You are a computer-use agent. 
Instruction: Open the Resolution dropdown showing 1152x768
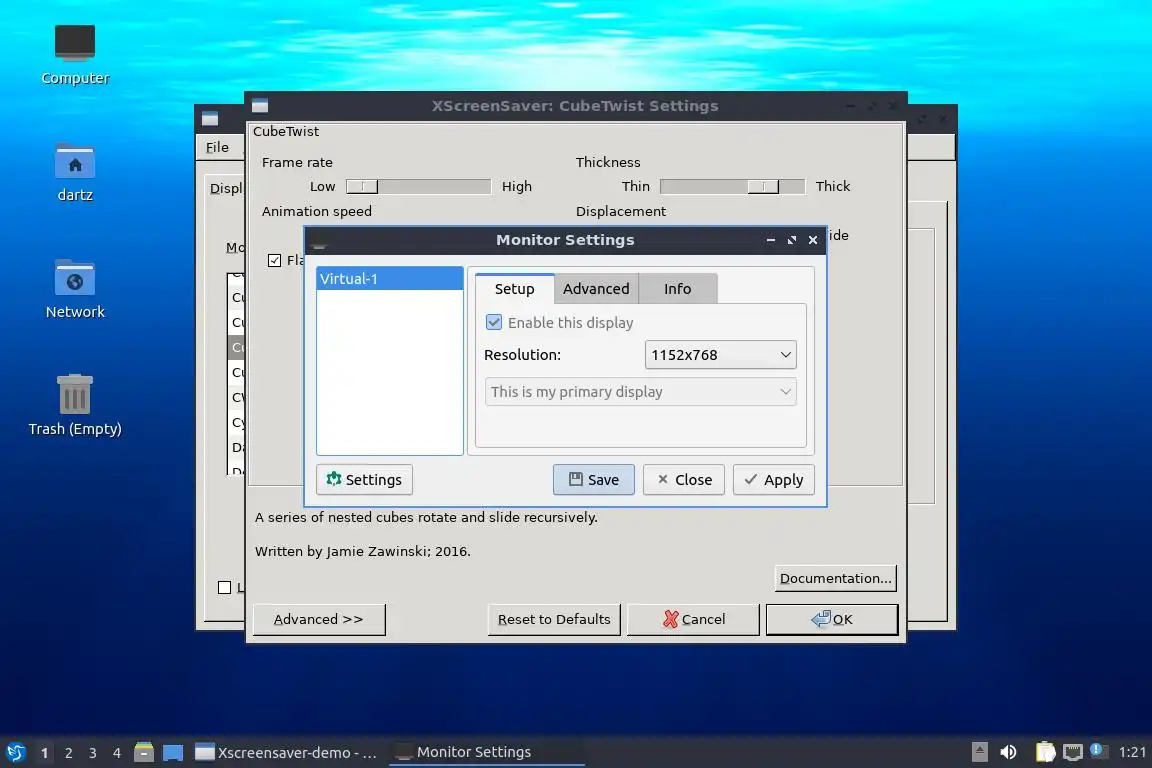(720, 355)
